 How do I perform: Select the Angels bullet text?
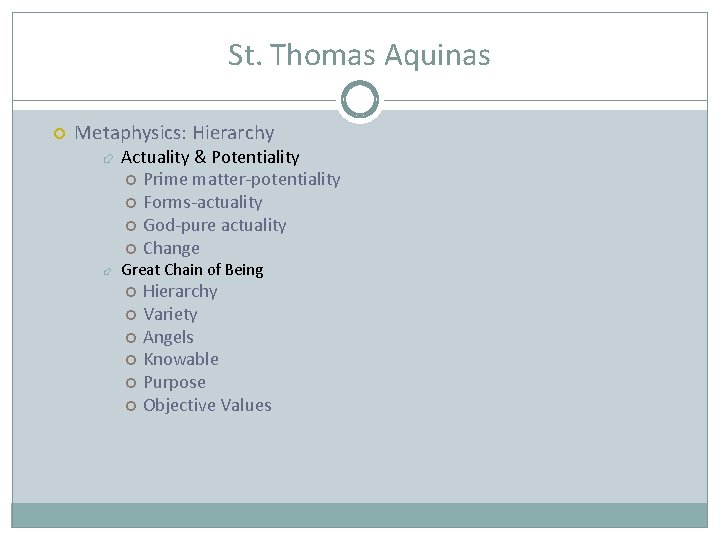pyautogui.click(x=168, y=337)
